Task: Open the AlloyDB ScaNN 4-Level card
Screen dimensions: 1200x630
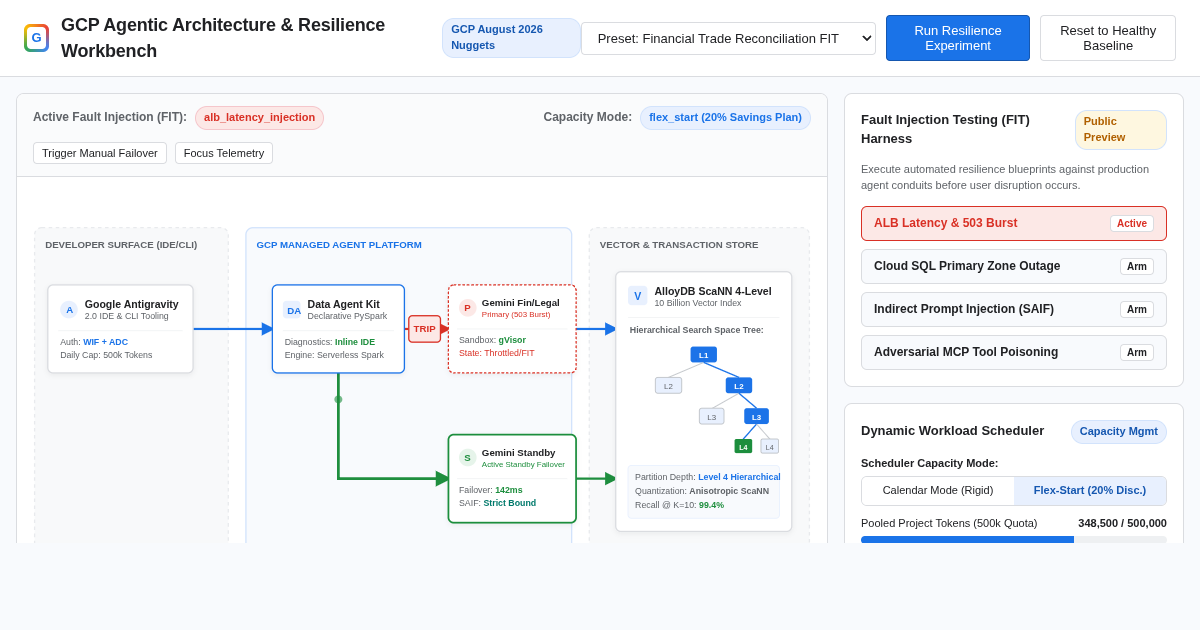Action: coord(704,402)
